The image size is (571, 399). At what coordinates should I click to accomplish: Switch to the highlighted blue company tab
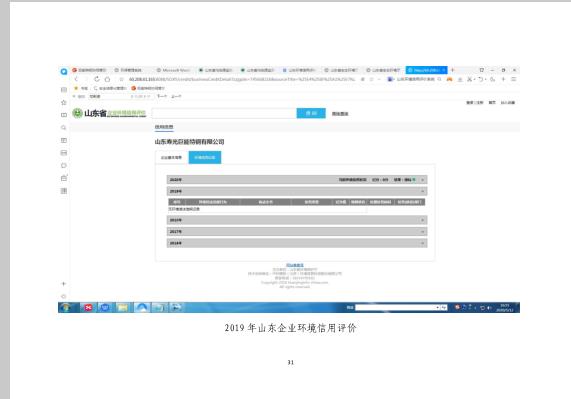(x=205, y=157)
